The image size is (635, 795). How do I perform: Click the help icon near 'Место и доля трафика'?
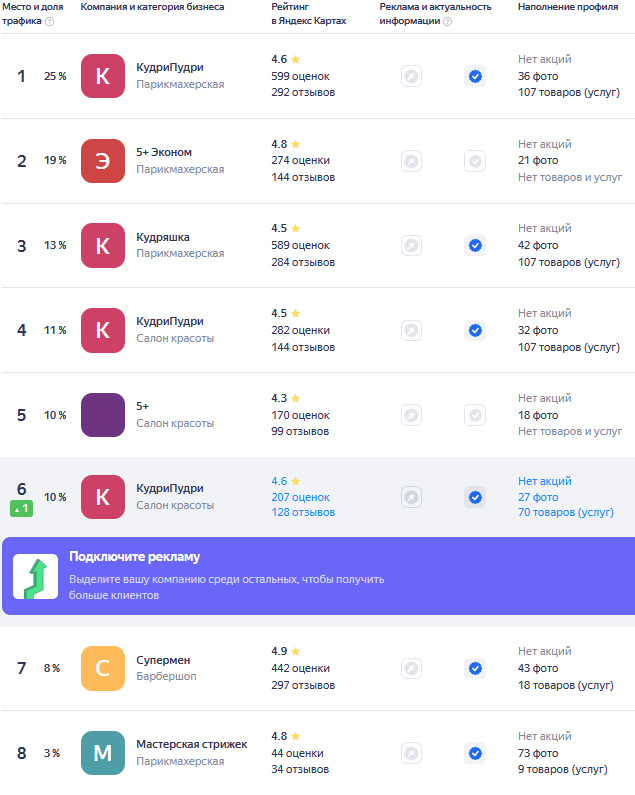50,21
